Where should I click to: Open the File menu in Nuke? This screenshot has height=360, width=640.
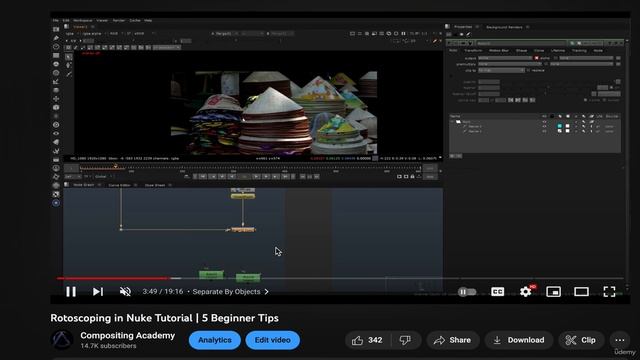coord(56,20)
